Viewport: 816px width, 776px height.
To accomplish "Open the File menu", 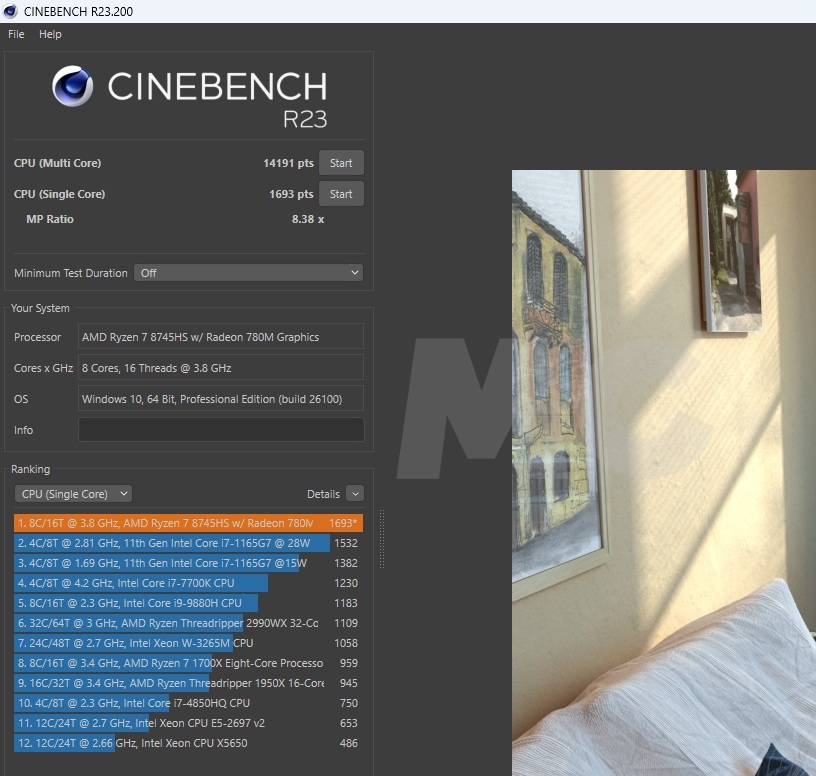I will tap(16, 34).
